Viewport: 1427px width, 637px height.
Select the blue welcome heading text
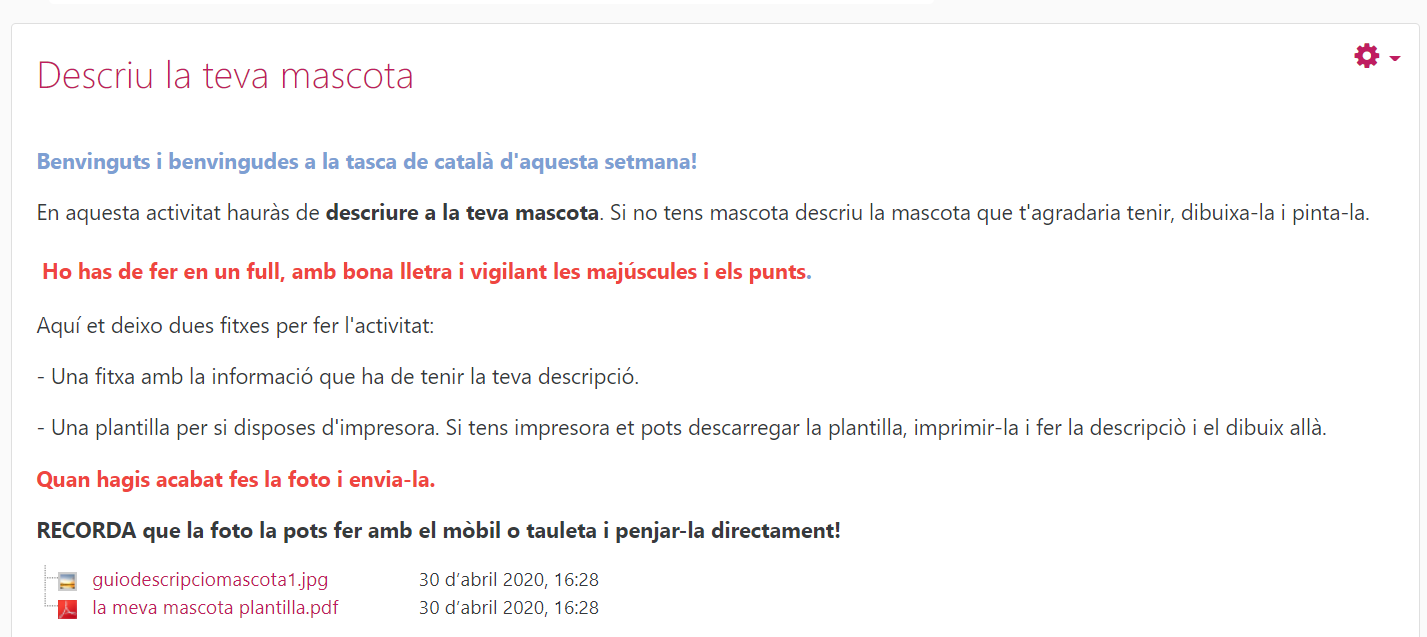(x=366, y=161)
